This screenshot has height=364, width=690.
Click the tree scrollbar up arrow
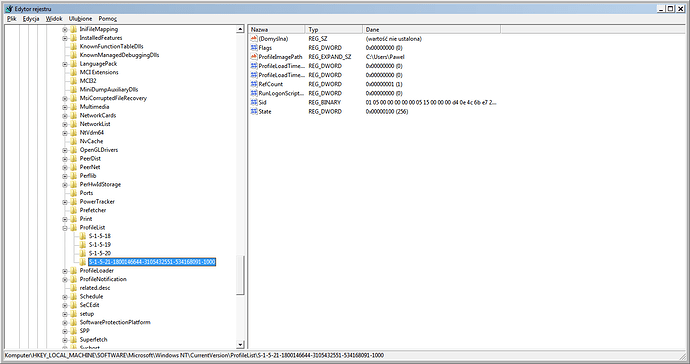(x=240, y=29)
